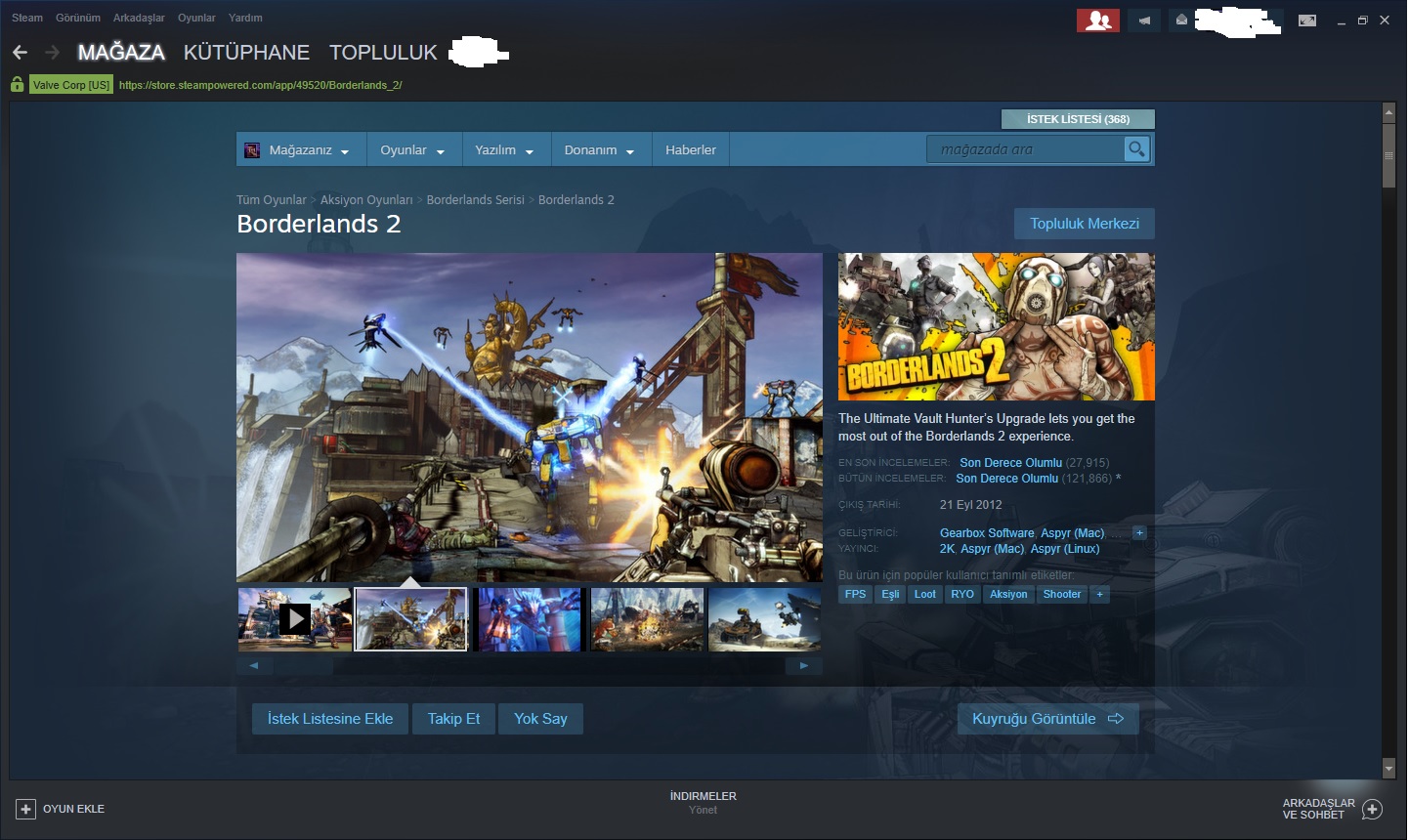Click the Topluluk Merkezi button
Viewport: 1409px width, 840px height.
click(x=1085, y=224)
